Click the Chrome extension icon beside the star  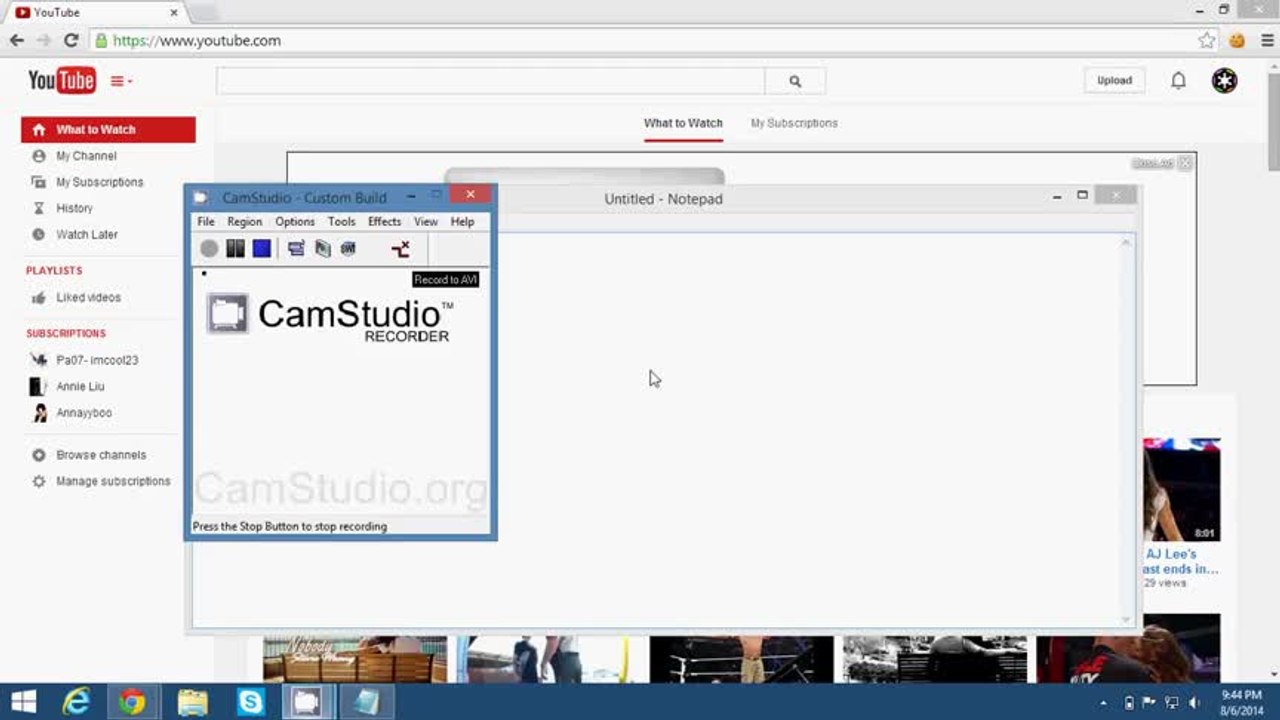(1237, 41)
